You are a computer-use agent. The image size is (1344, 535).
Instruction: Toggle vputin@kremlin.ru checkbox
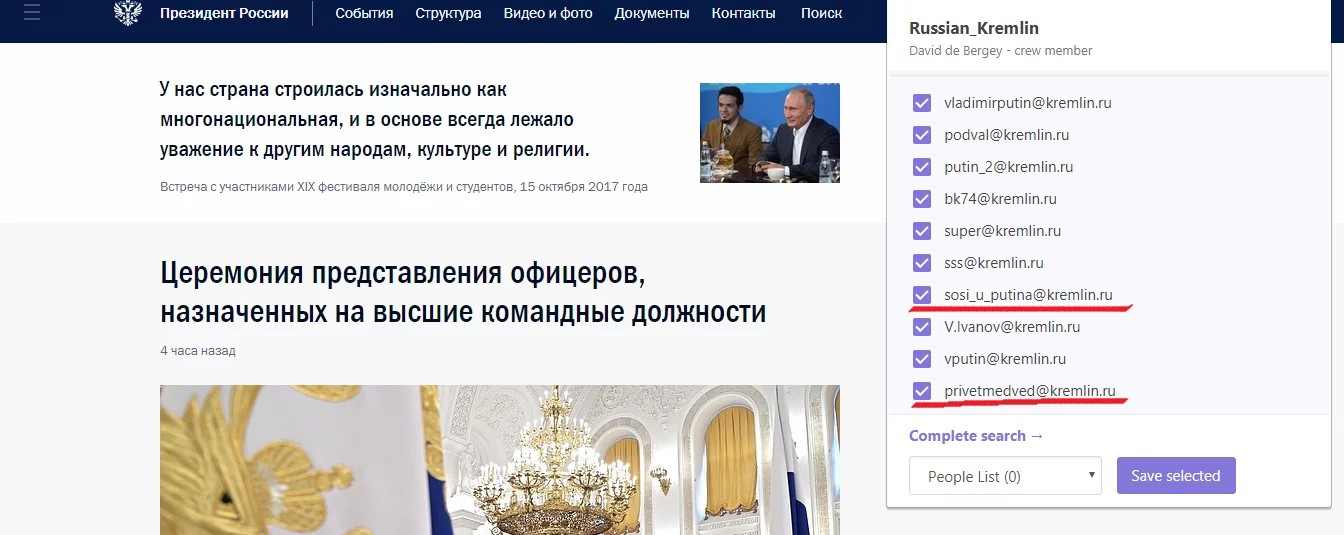click(x=922, y=359)
